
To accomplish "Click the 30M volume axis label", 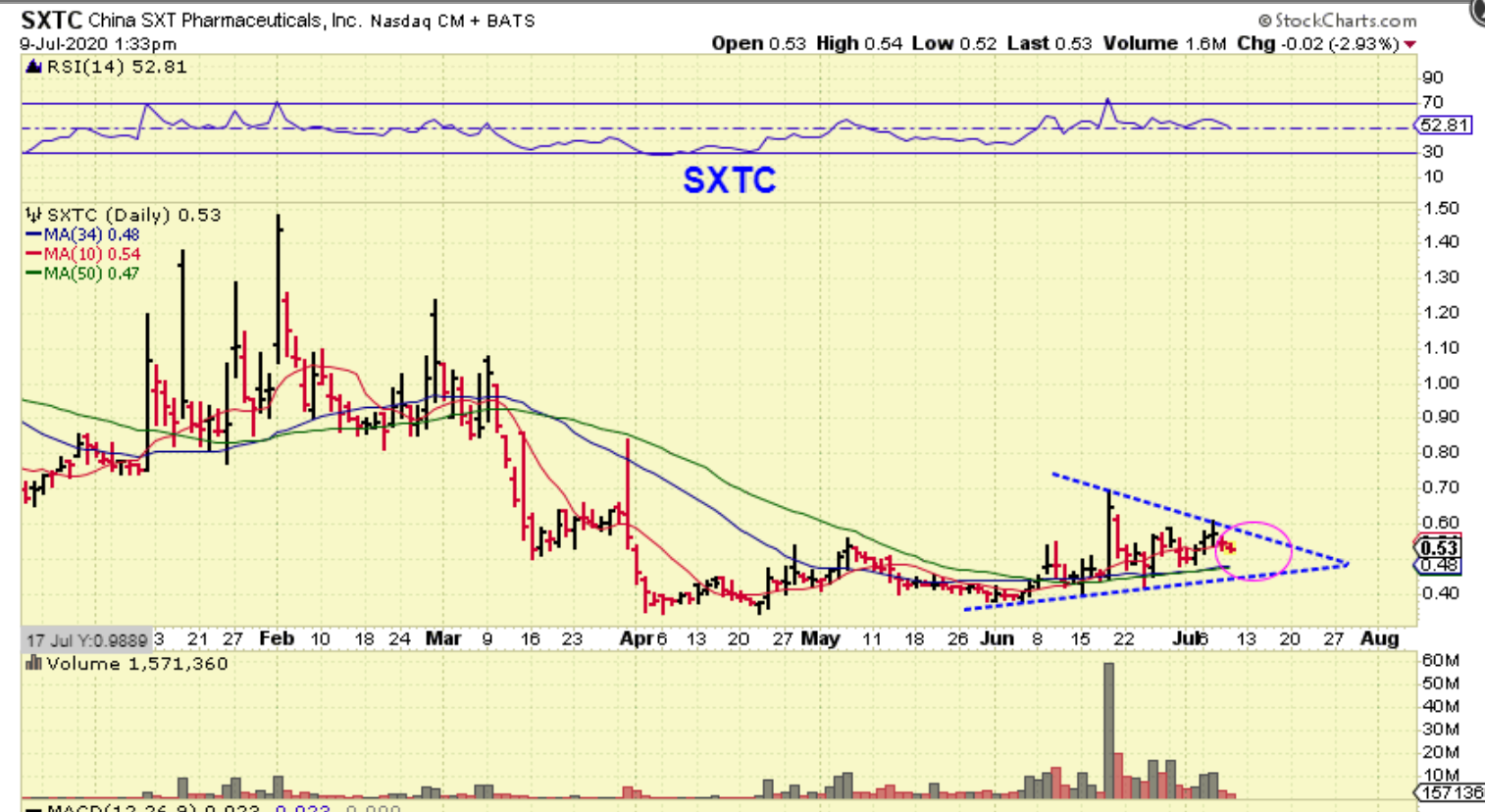I will [x=1441, y=729].
